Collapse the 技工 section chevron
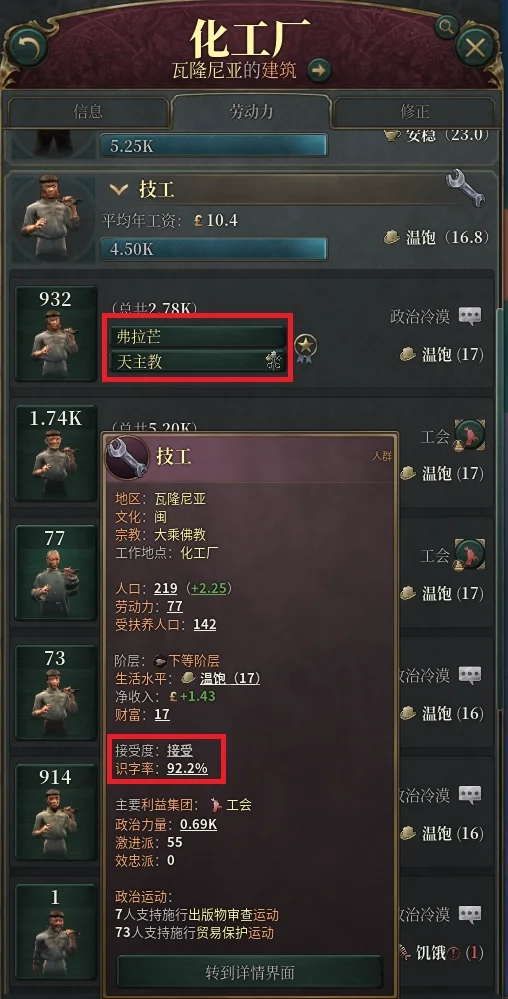Viewport: 508px width, 999px height. click(119, 189)
